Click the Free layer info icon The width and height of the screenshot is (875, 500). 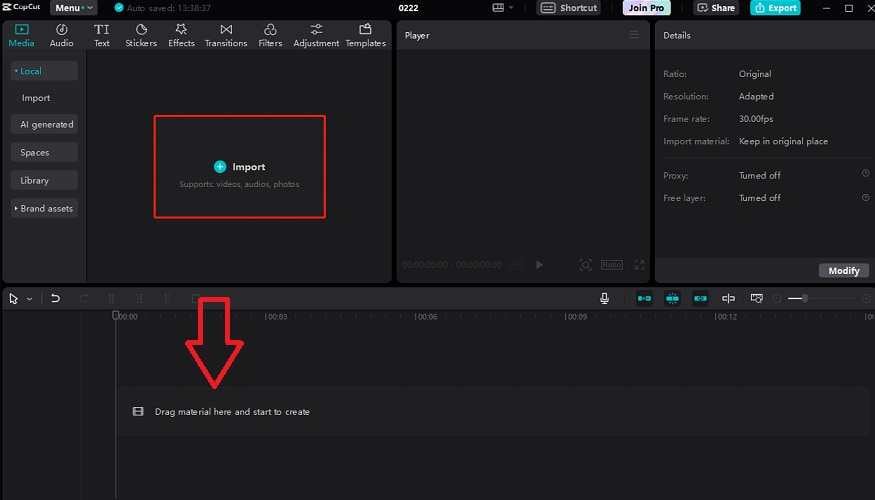tap(865, 197)
